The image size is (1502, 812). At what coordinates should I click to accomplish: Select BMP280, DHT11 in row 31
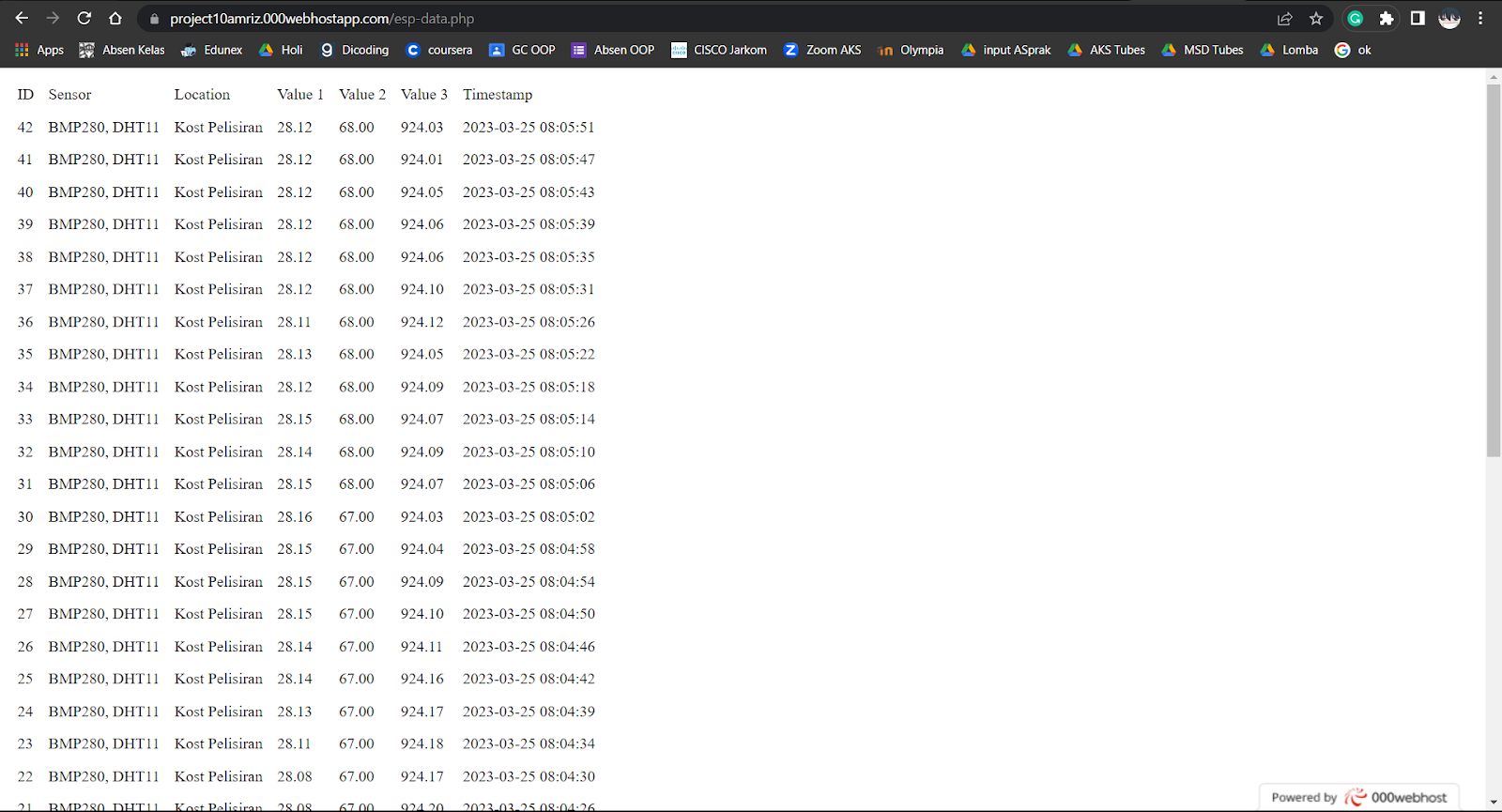click(x=103, y=484)
